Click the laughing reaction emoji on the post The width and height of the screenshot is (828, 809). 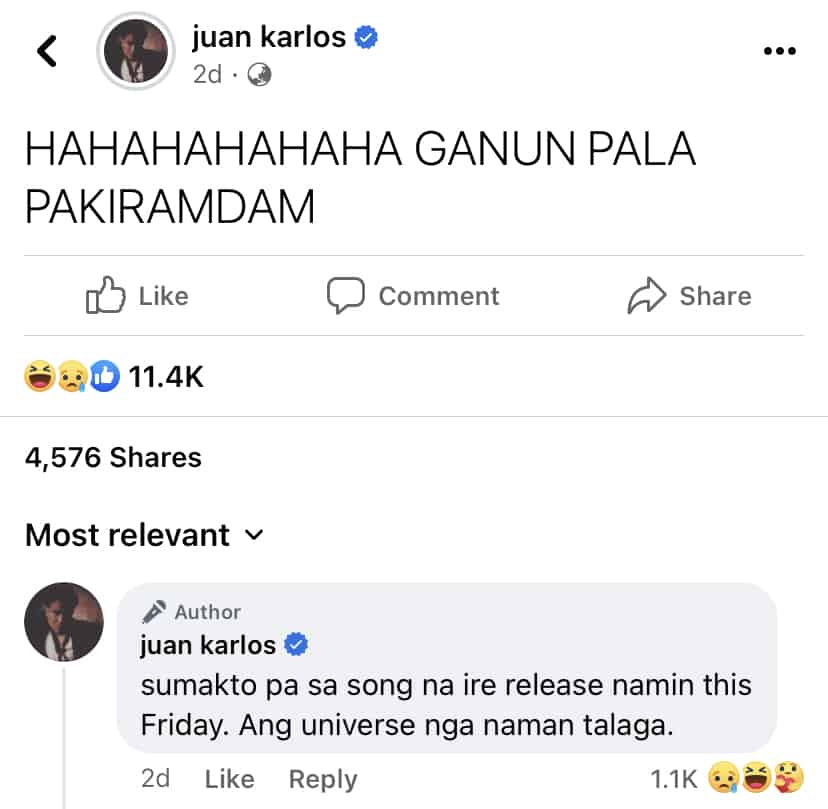tap(40, 376)
